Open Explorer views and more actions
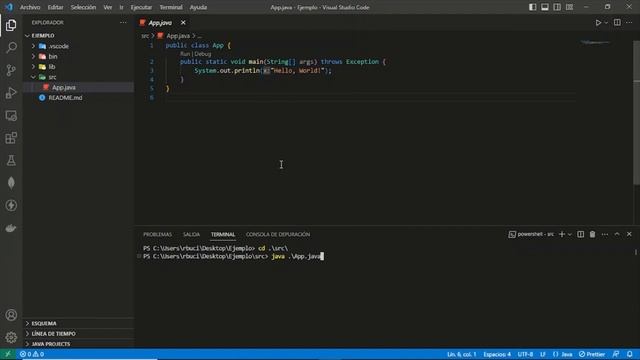Screen dimensions: 640x360 pyautogui.click(x=123, y=23)
